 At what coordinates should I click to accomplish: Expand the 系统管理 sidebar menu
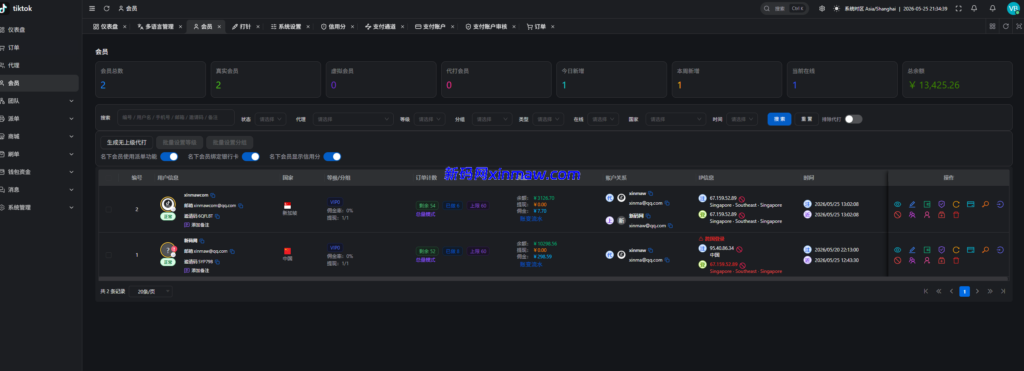[x=39, y=207]
